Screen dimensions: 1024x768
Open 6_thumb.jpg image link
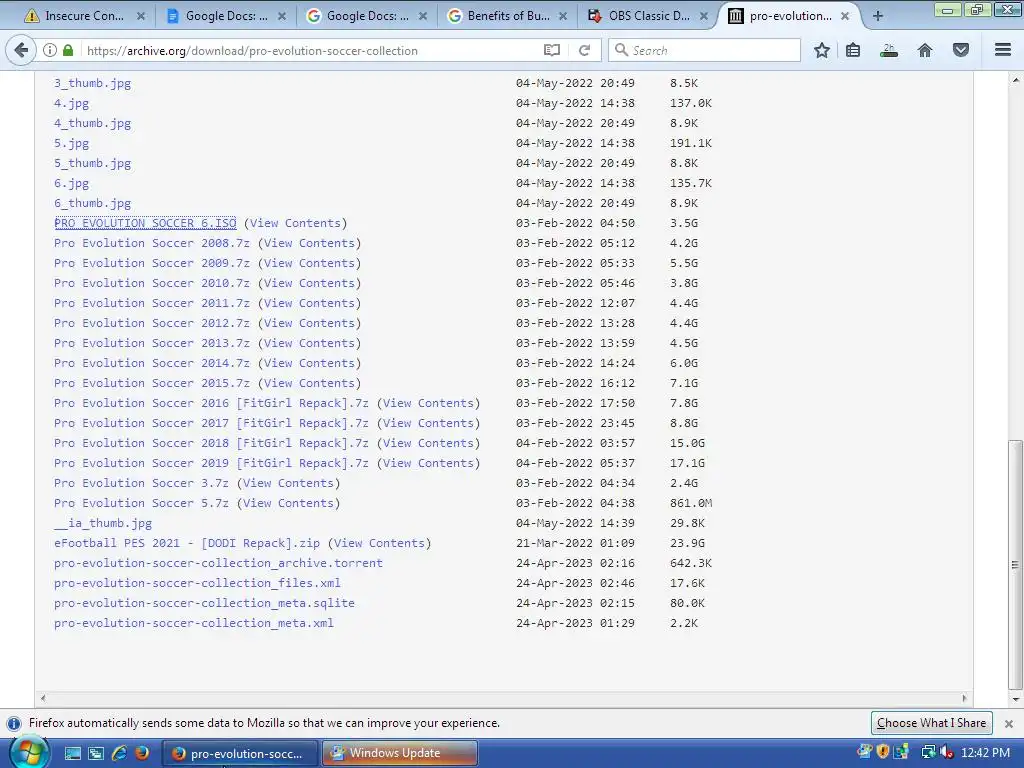coord(93,203)
